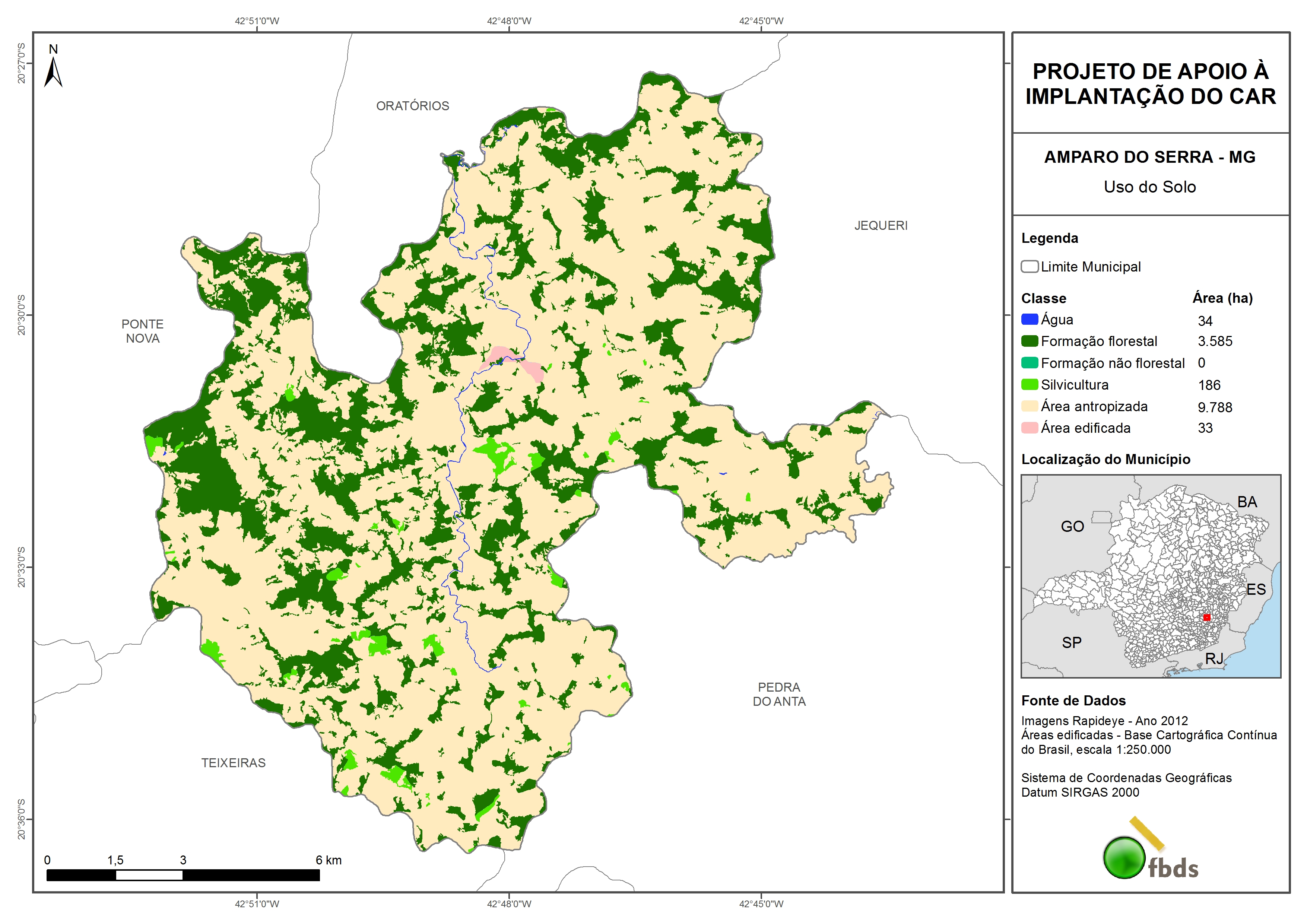Image resolution: width=1307 pixels, height=924 pixels.
Task: Click the Formação florestal dark green swatch
Action: pos(1029,341)
